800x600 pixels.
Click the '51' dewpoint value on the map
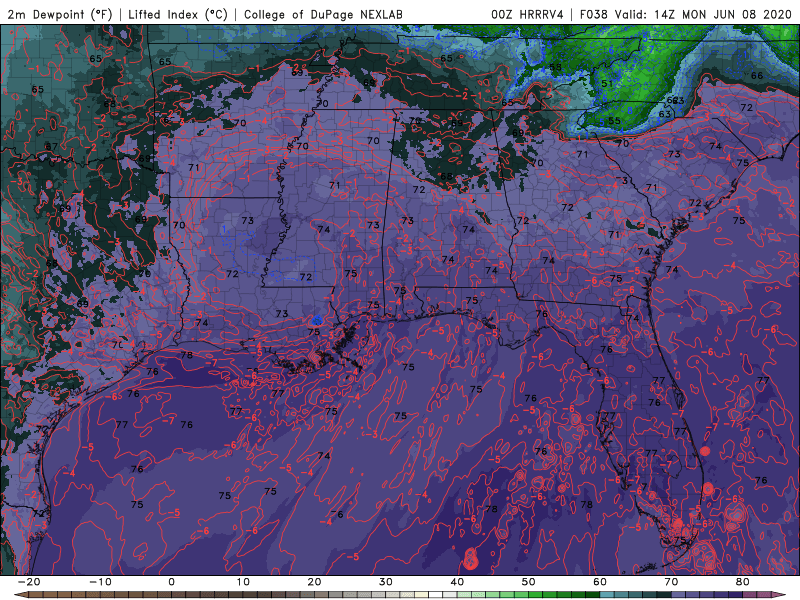[607, 84]
